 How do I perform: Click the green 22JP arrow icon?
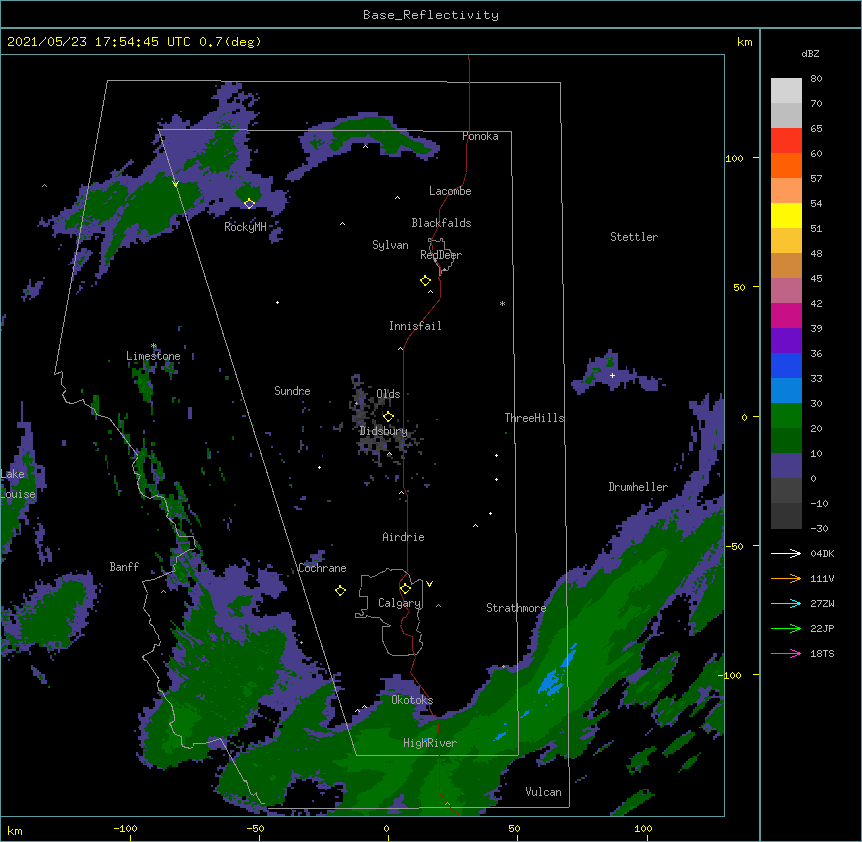[x=786, y=628]
